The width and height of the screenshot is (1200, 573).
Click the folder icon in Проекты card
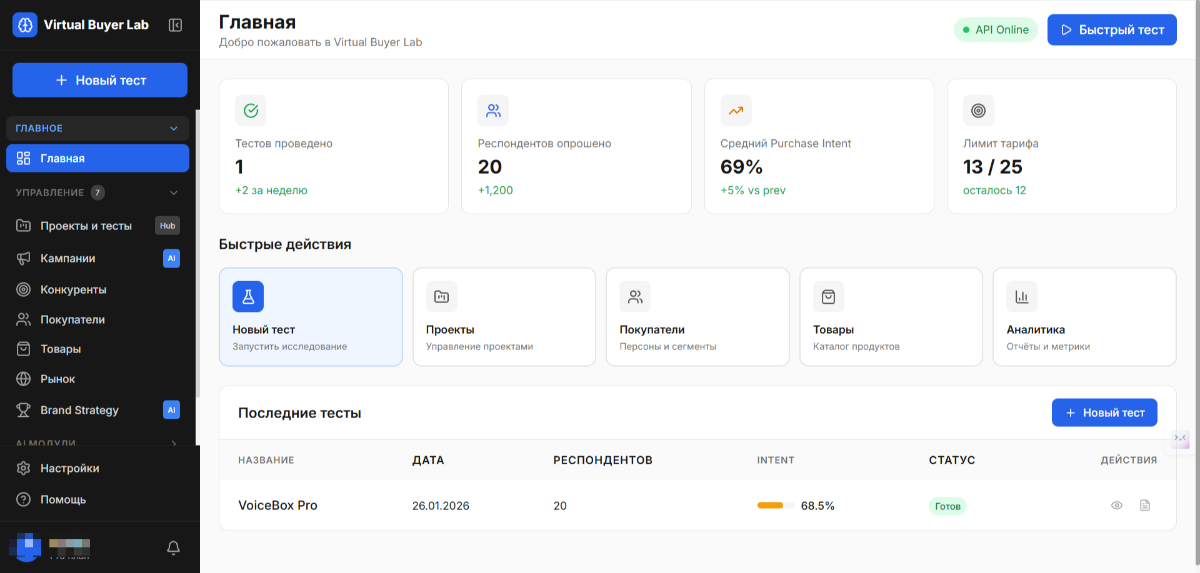click(441, 296)
